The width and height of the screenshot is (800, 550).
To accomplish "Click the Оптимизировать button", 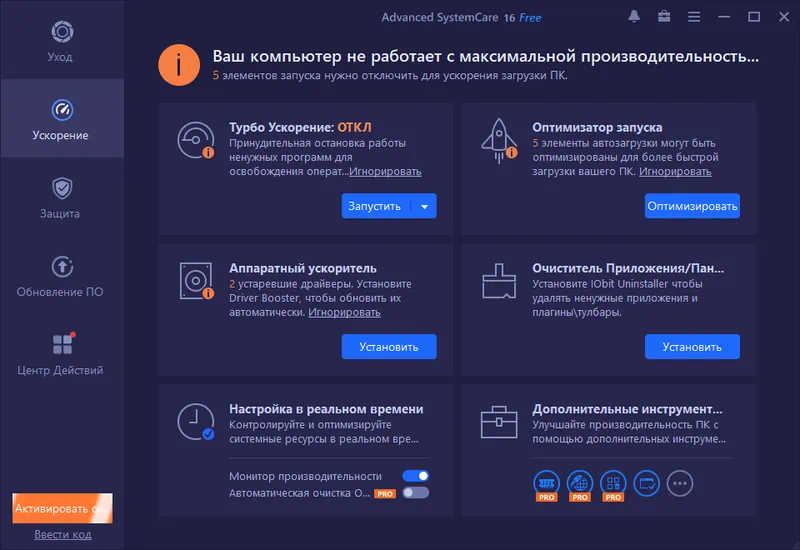I will coord(692,206).
